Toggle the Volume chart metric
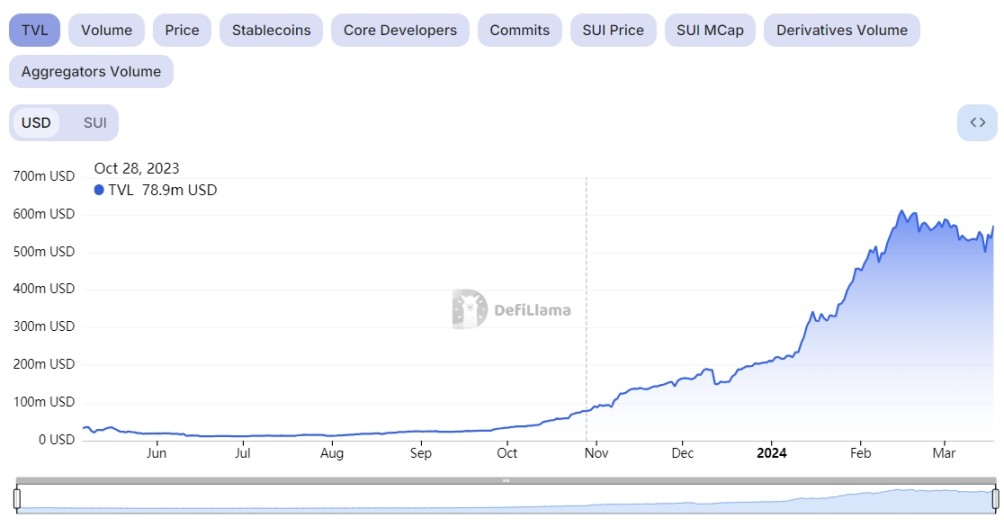Image resolution: width=1004 pixels, height=527 pixels. tap(107, 30)
